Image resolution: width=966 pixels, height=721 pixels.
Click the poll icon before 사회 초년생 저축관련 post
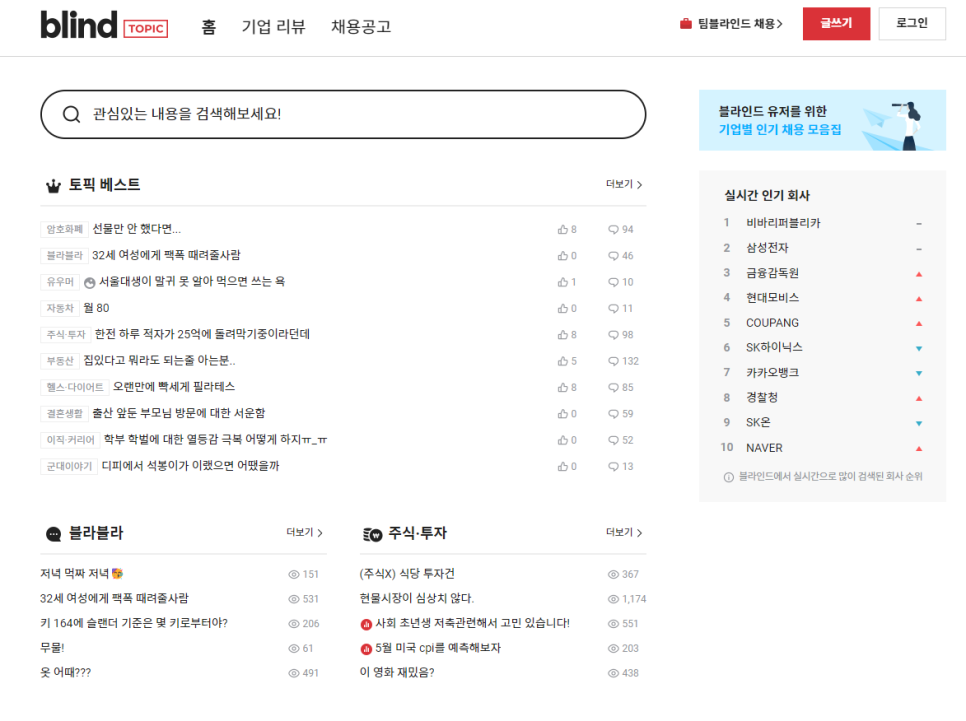pos(366,624)
